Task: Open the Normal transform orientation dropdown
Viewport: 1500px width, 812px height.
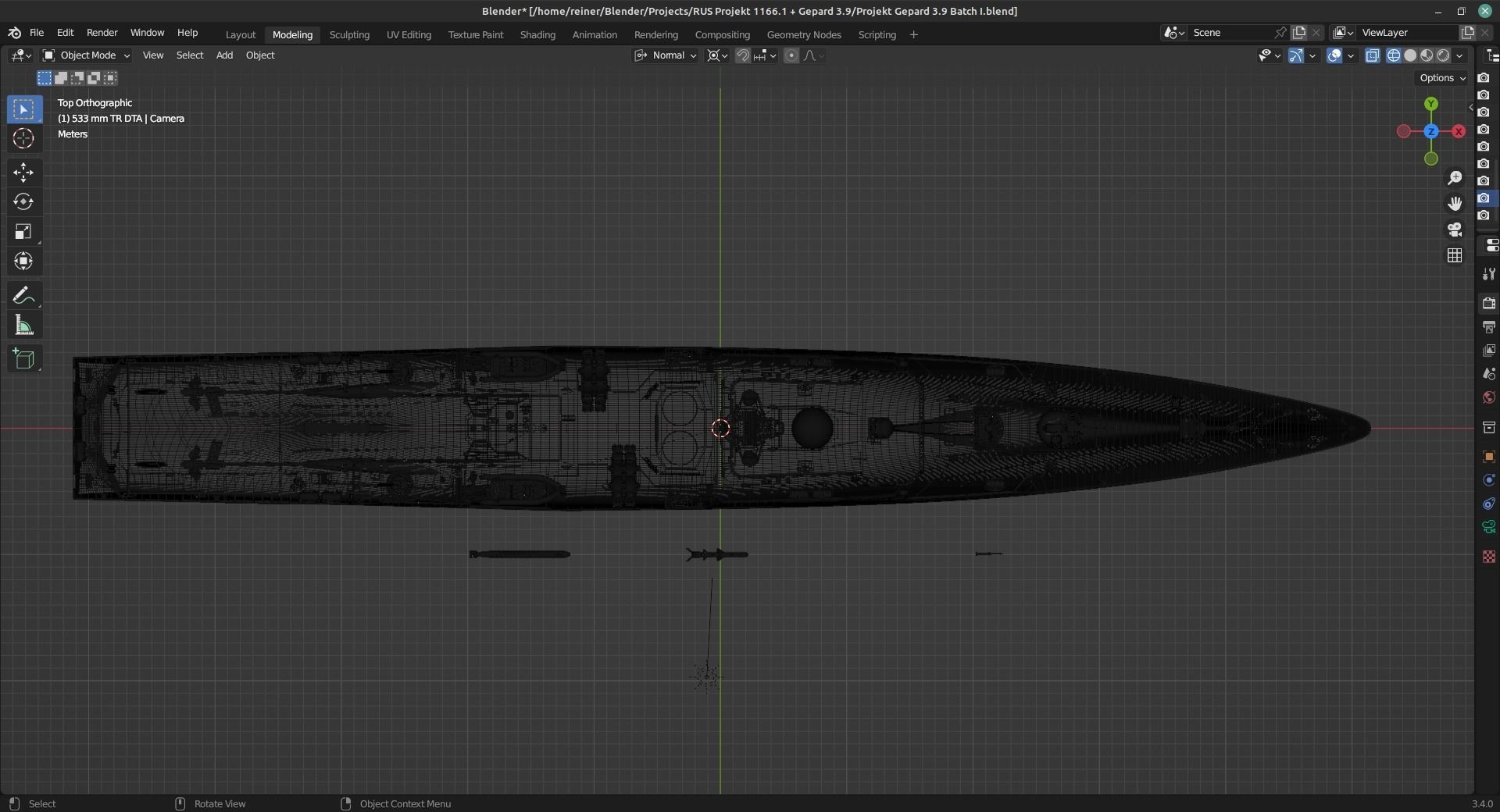Action: point(666,55)
